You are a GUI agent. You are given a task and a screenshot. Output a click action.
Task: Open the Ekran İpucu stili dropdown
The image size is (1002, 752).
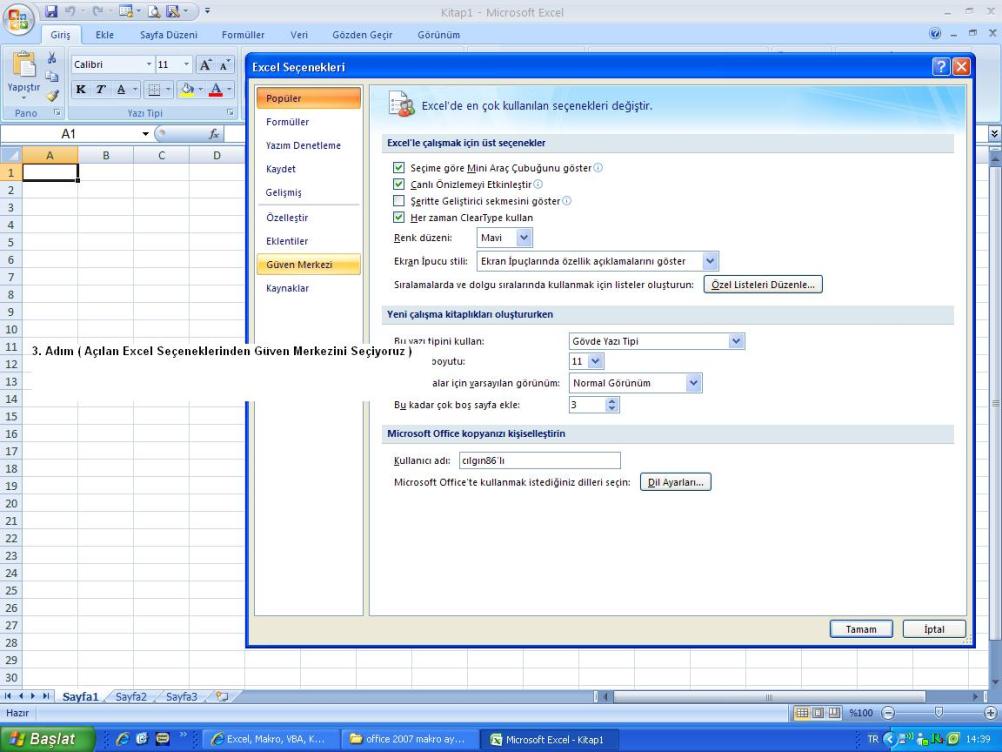coord(710,261)
